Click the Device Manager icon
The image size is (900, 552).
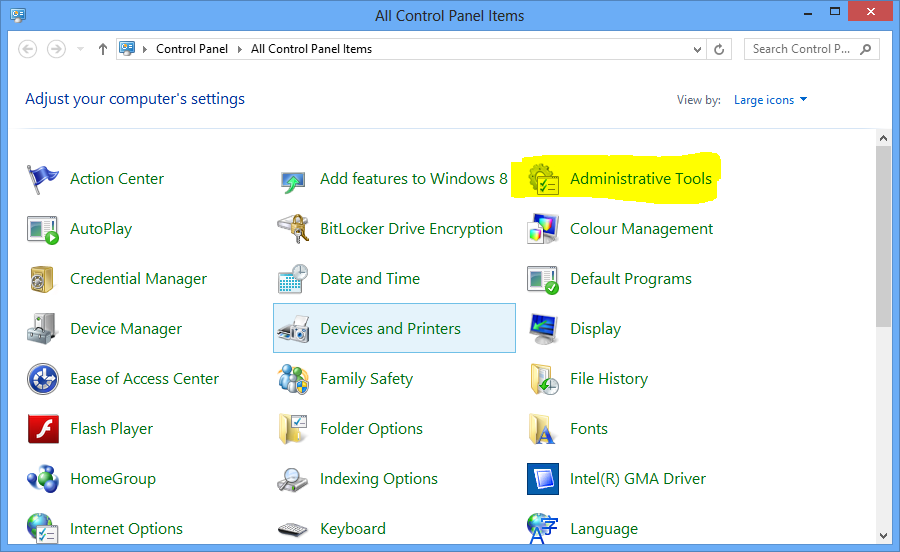click(42, 329)
